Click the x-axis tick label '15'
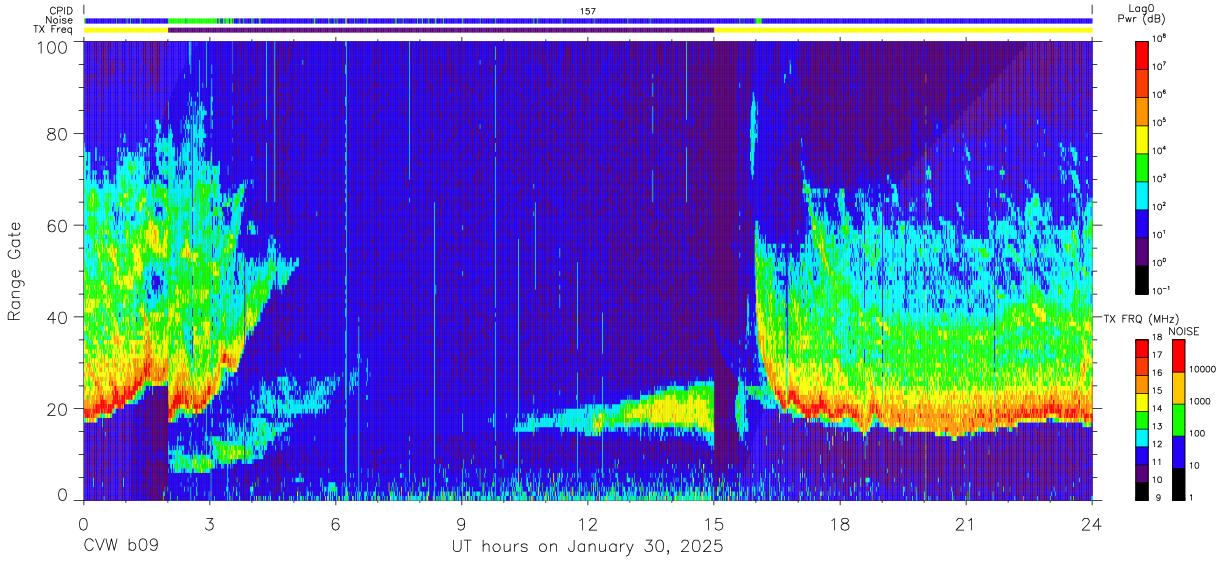The image size is (1228, 567). (714, 525)
